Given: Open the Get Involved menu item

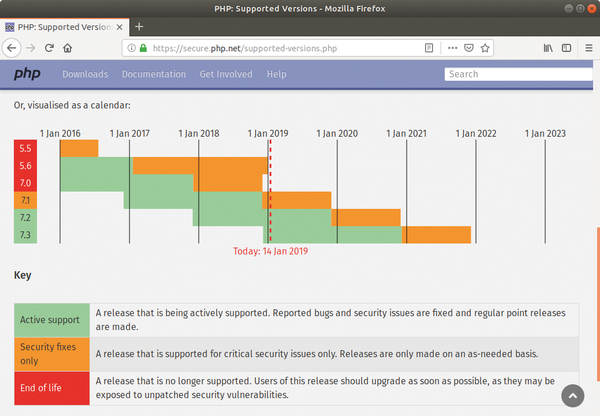Looking at the screenshot, I should [x=226, y=74].
